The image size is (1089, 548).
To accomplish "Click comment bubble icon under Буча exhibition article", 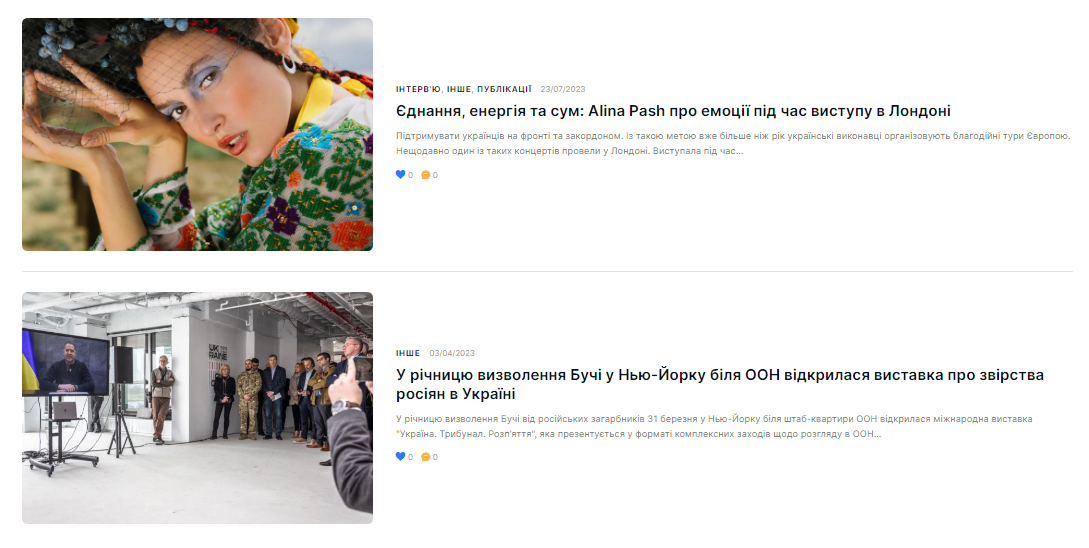I will [426, 457].
